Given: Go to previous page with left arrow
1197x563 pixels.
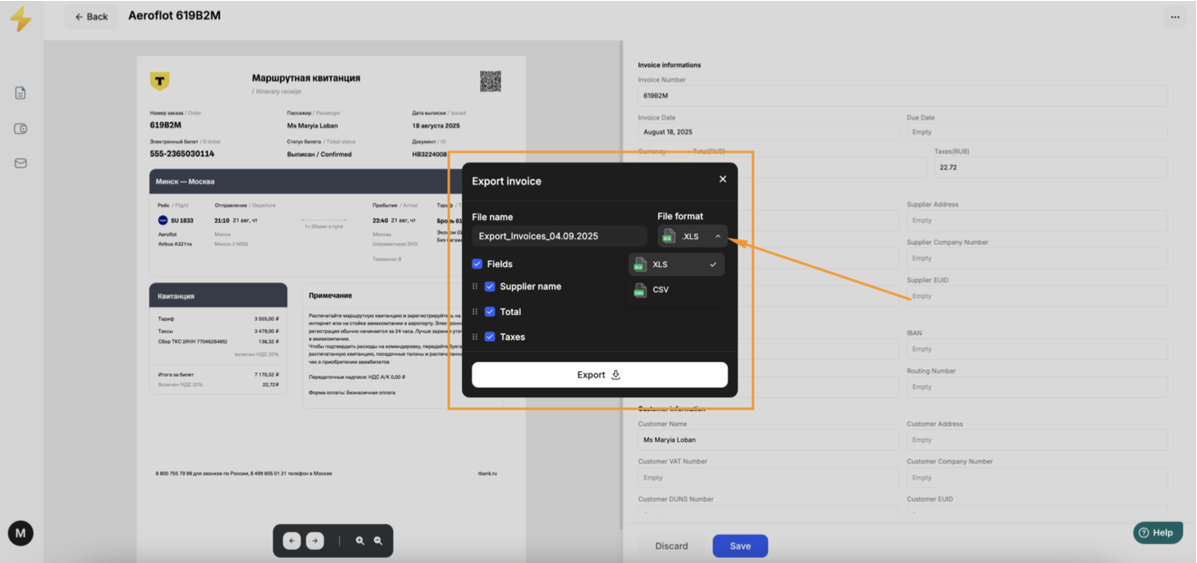Looking at the screenshot, I should (x=292, y=541).
